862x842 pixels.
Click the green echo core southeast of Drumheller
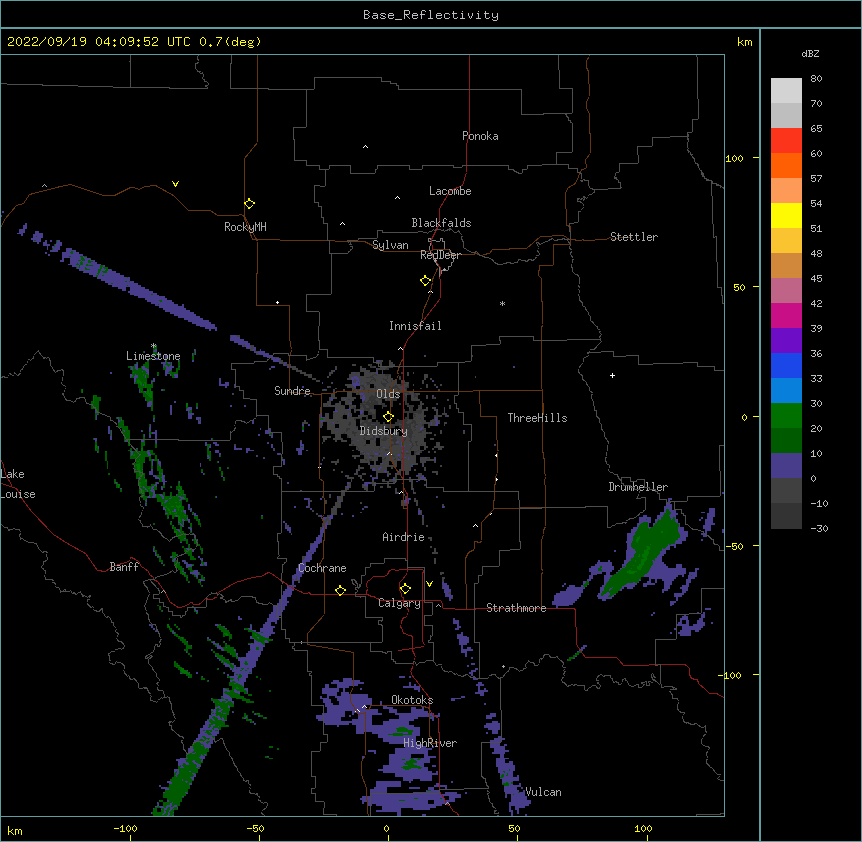[x=643, y=555]
